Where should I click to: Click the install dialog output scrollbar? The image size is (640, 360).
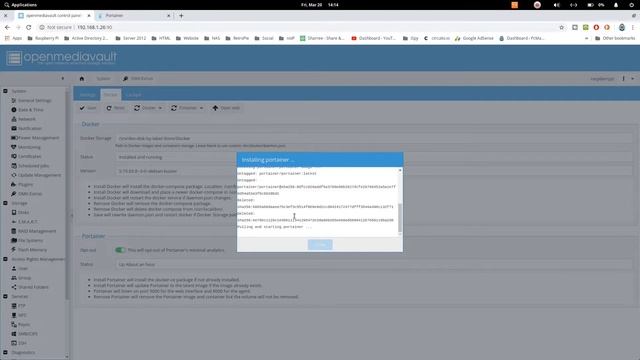click(x=400, y=218)
